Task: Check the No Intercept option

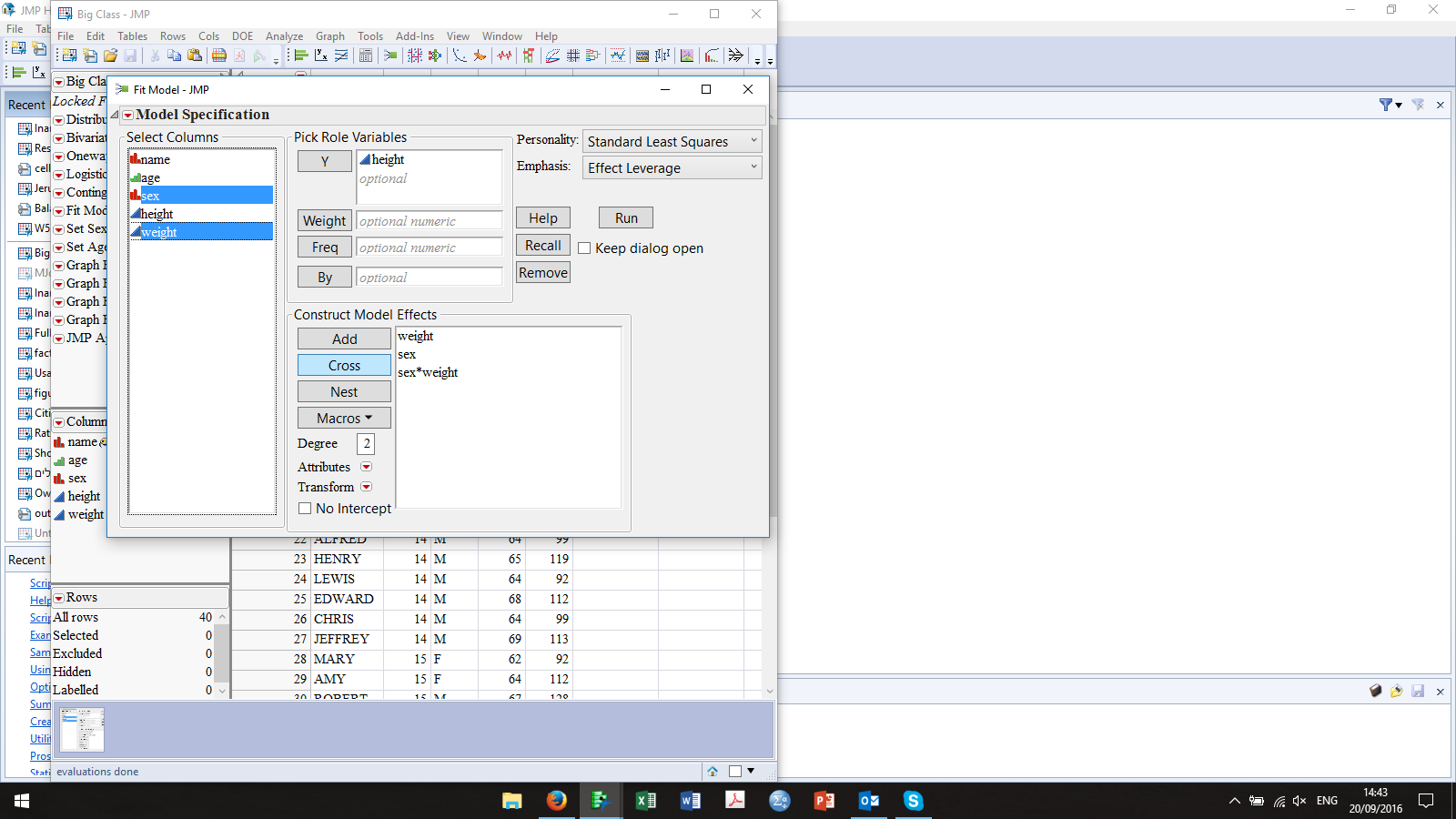Action: [305, 509]
